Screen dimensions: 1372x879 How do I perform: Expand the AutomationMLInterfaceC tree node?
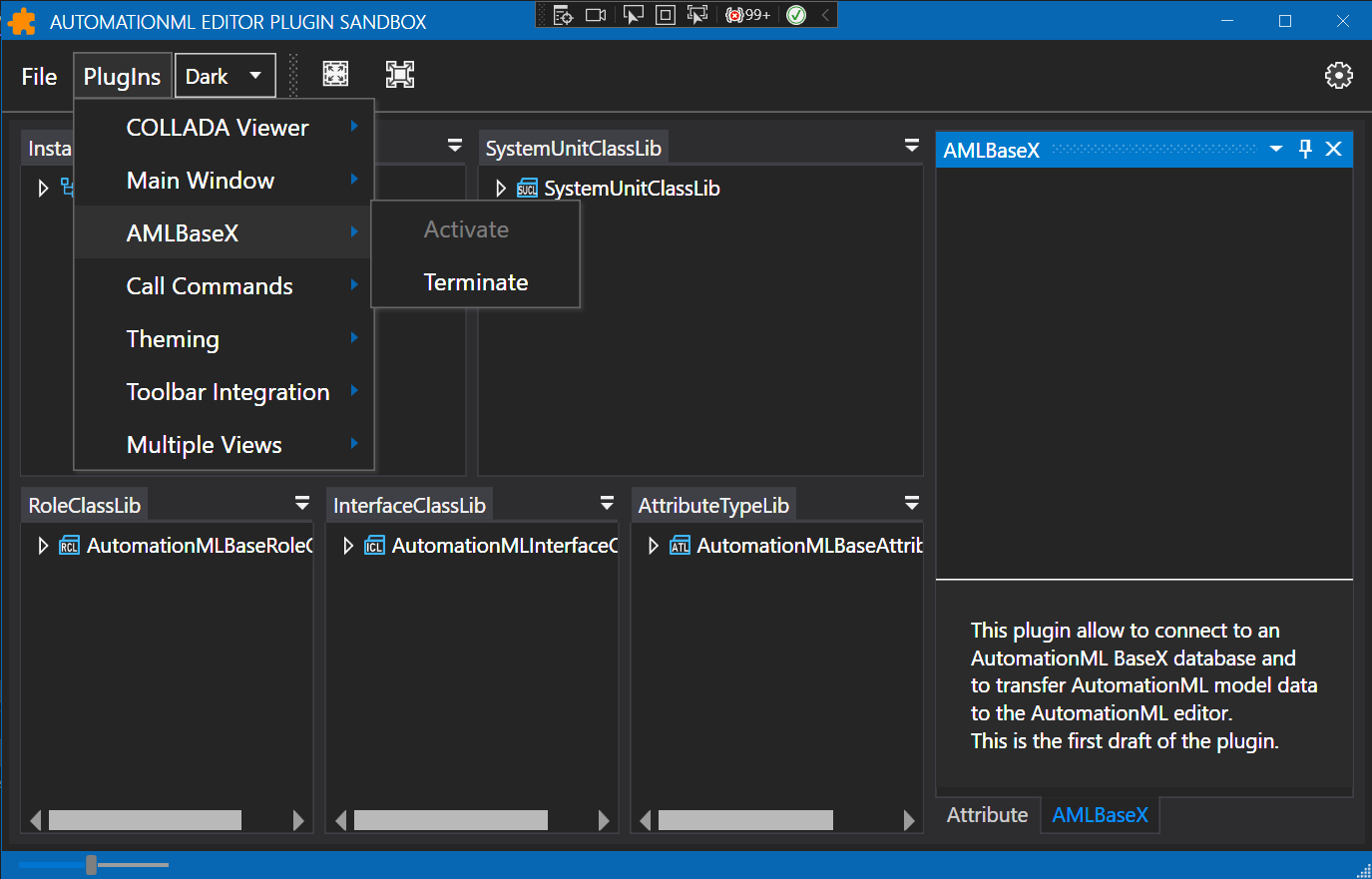click(348, 546)
